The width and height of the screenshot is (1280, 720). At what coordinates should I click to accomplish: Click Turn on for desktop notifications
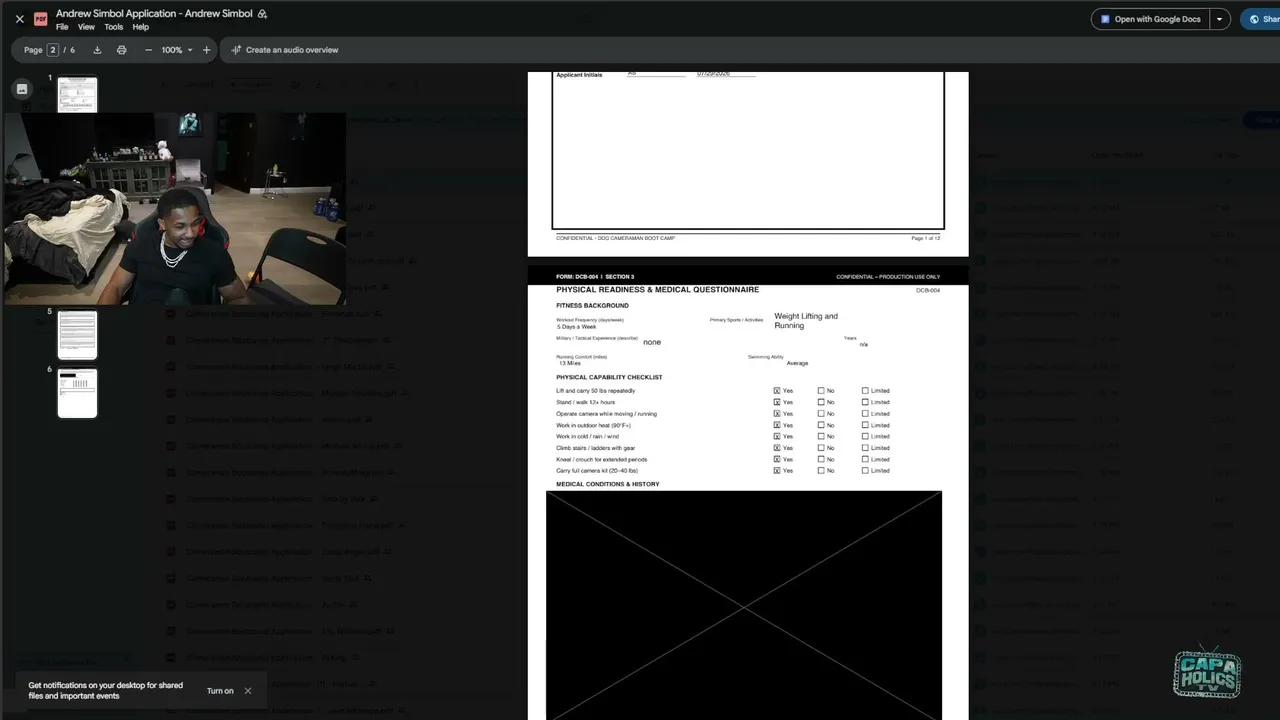pyautogui.click(x=220, y=691)
